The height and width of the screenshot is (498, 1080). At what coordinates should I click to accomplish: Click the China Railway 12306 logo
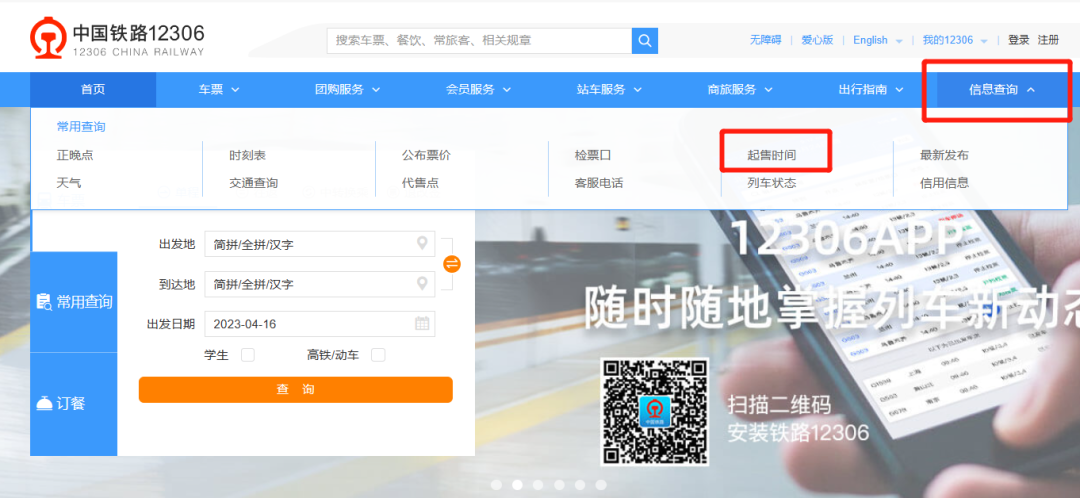[118, 39]
